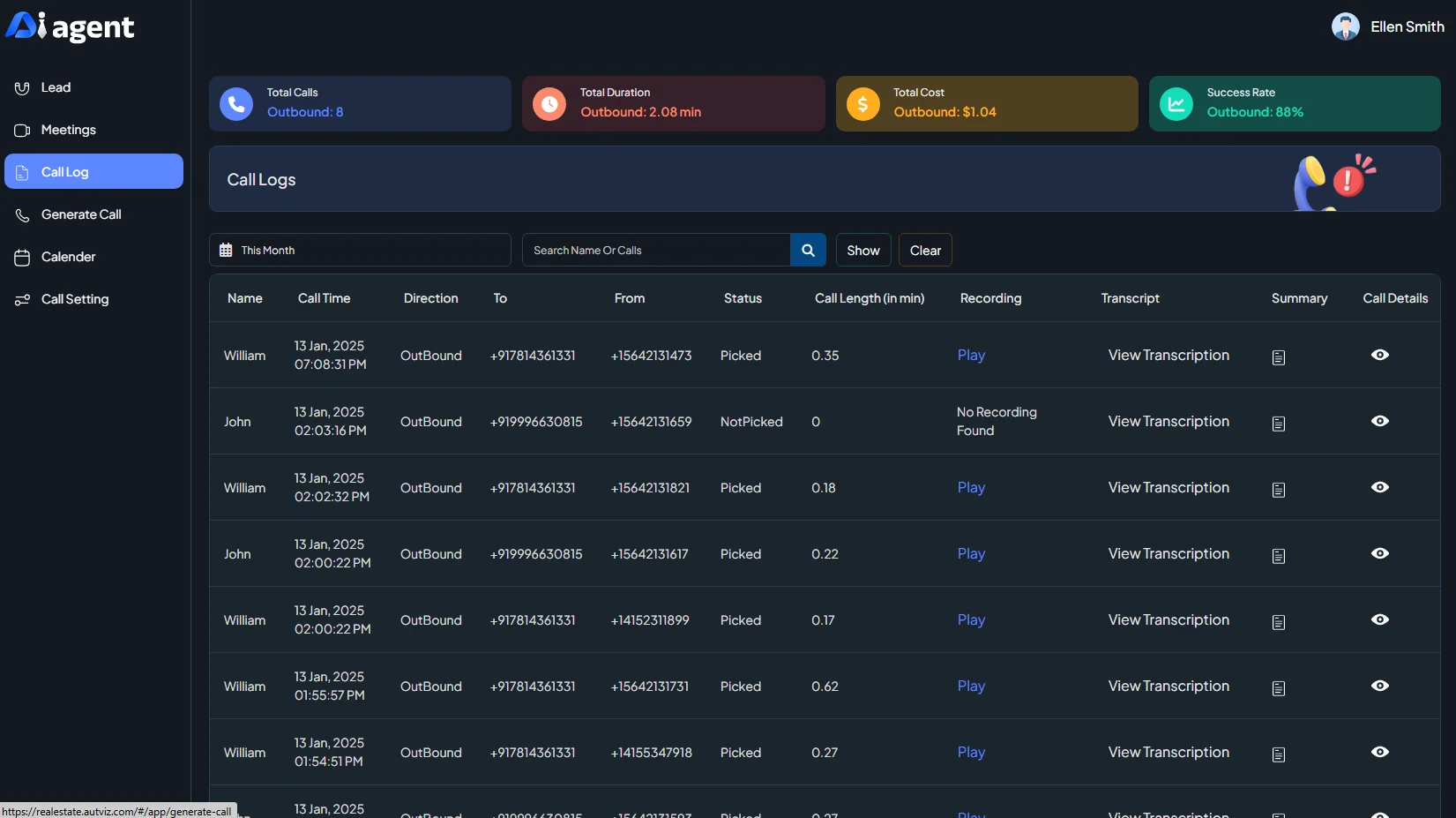View call details eye for William's 07:08:31 PM call
This screenshot has width=1456, height=818.
tap(1380, 355)
